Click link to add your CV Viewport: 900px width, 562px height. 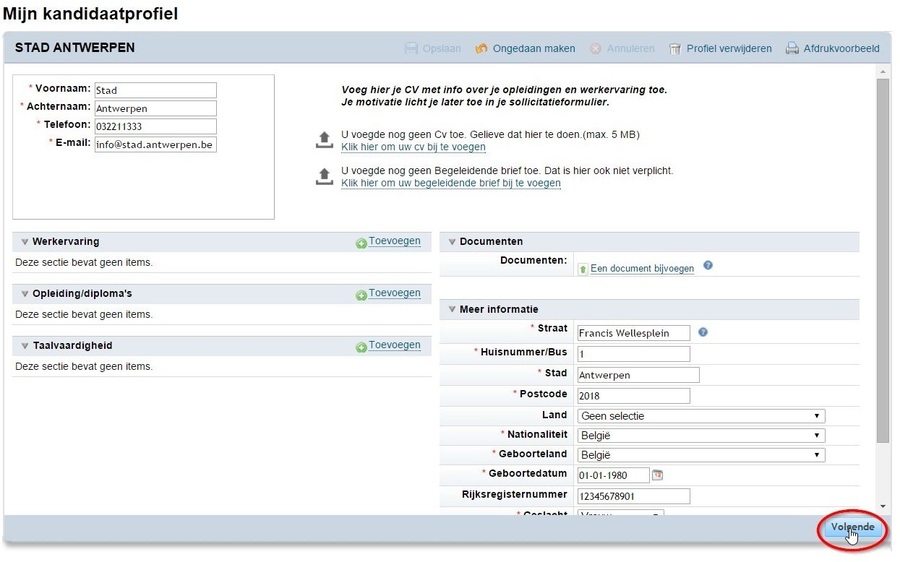point(413,147)
